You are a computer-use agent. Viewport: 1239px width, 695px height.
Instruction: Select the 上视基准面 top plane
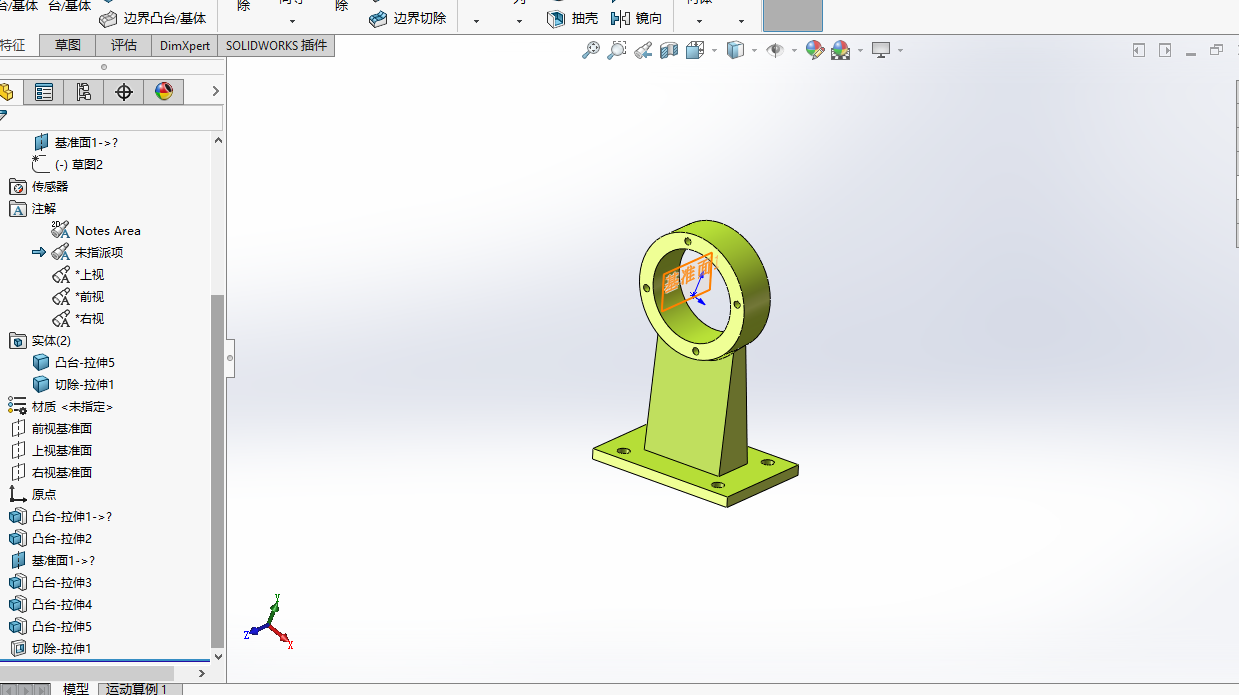(62, 451)
